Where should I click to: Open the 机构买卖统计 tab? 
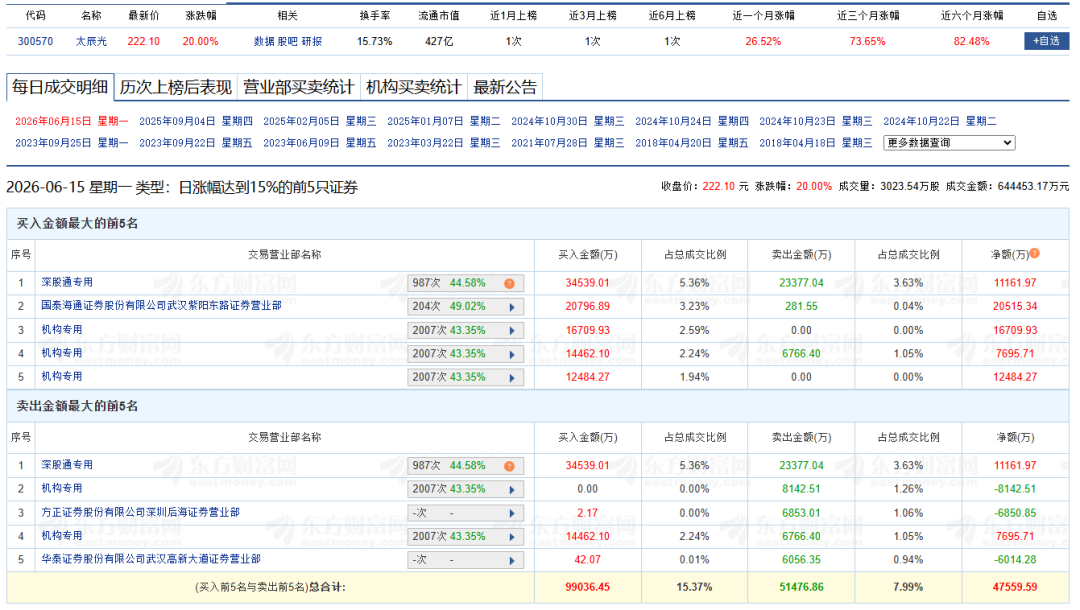tap(413, 87)
